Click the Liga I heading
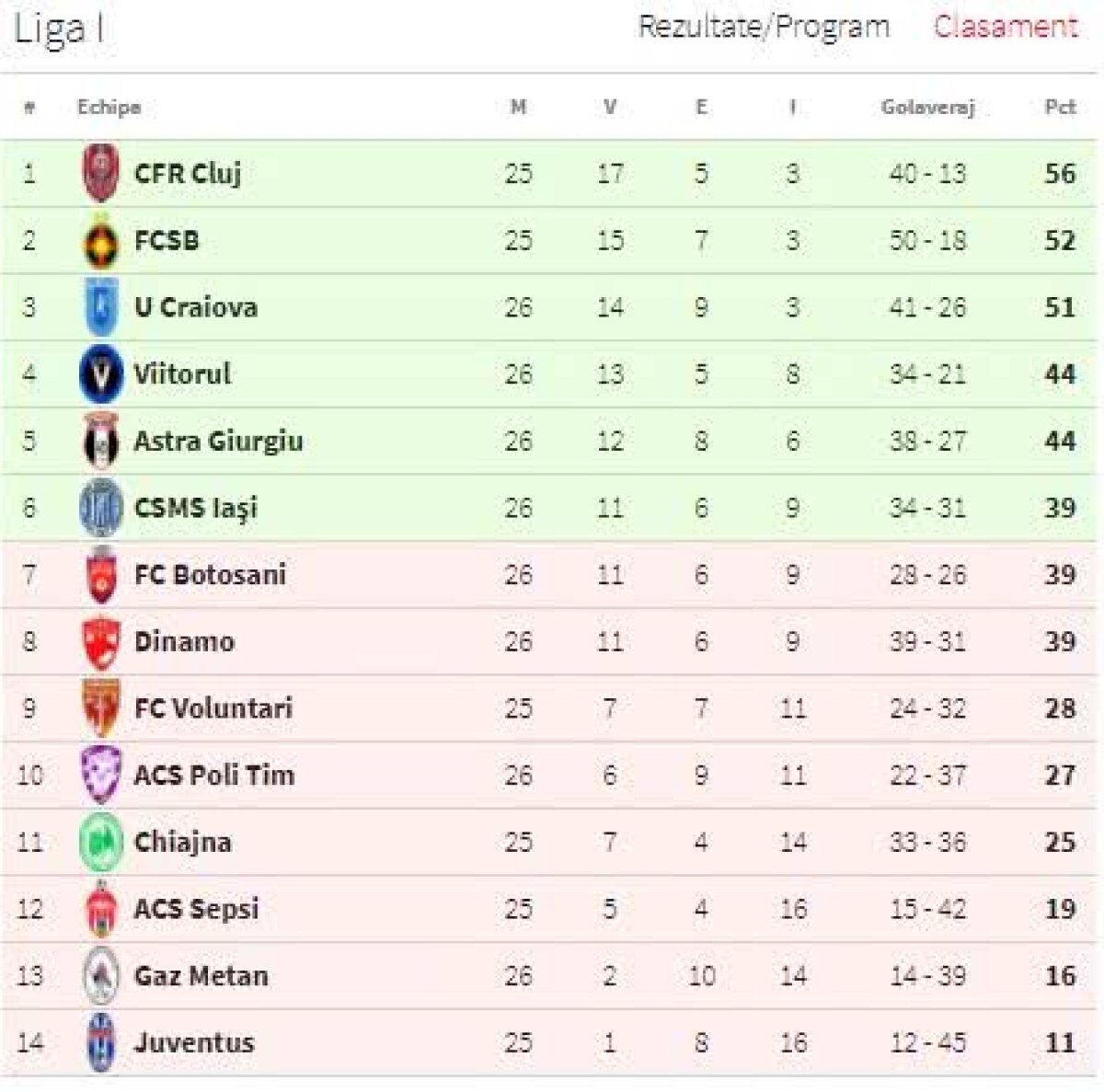The image size is (1104, 1092). [57, 29]
